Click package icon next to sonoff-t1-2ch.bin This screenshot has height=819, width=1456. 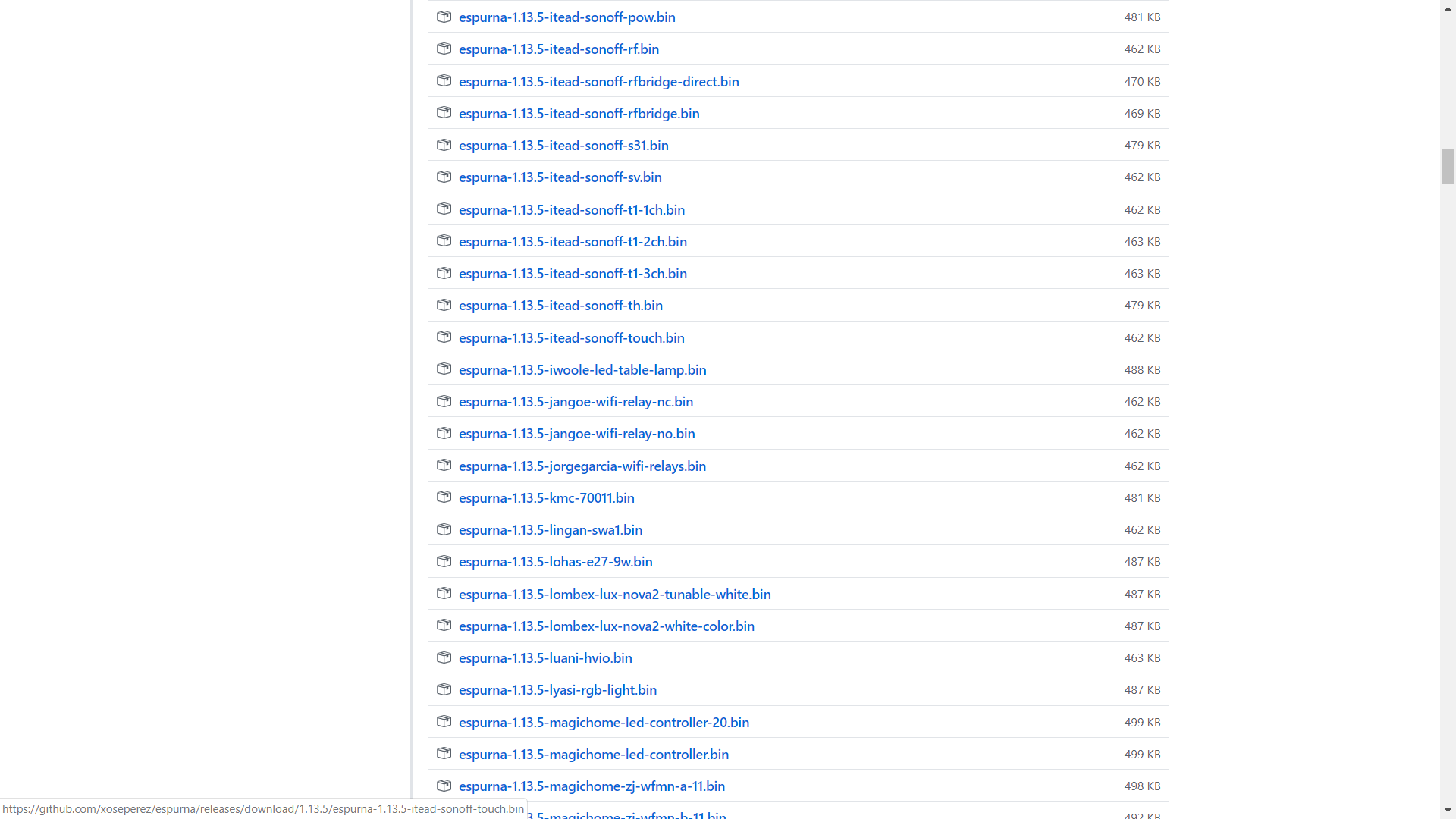point(444,241)
